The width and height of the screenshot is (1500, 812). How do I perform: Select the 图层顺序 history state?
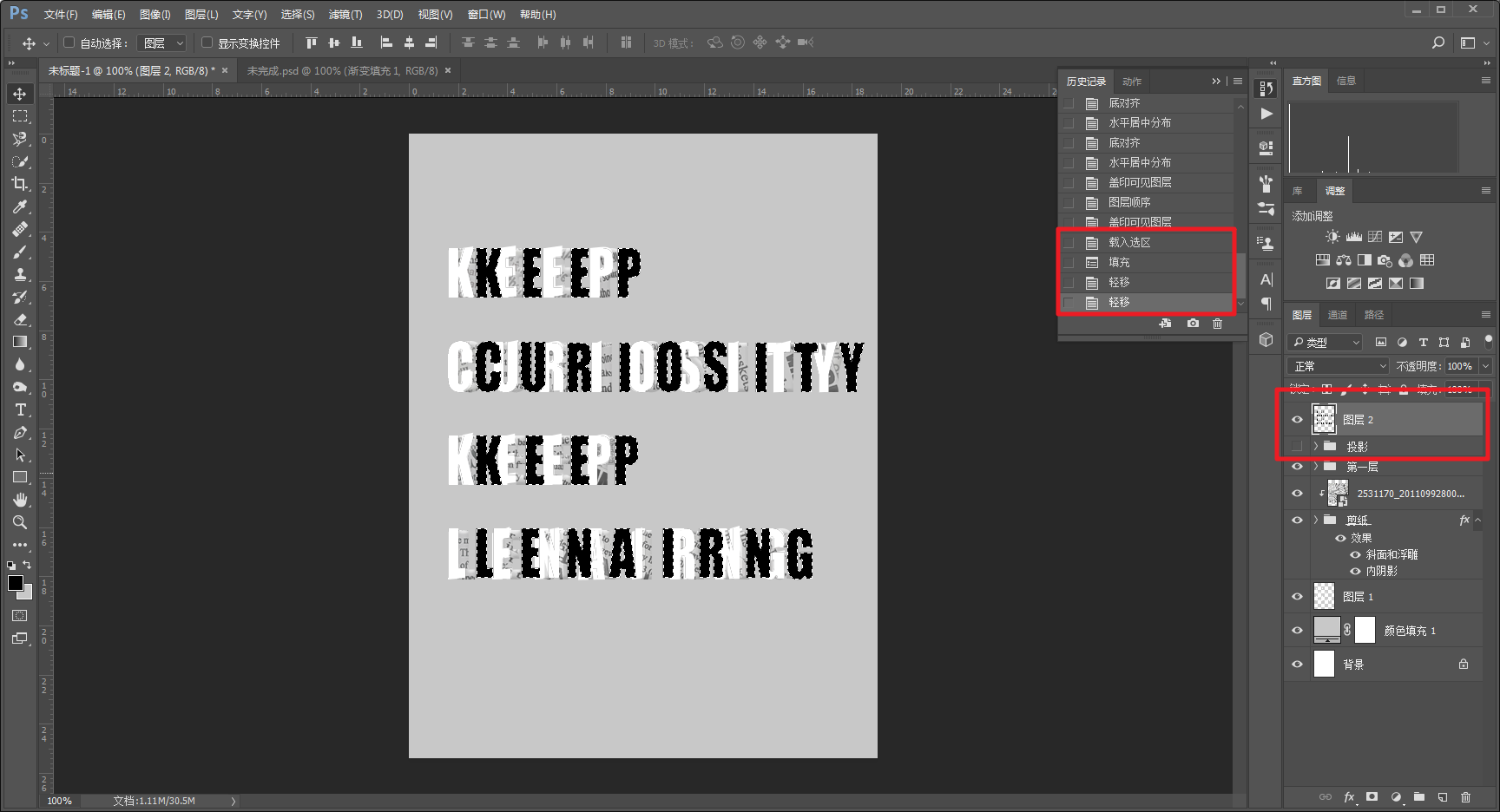click(1146, 202)
